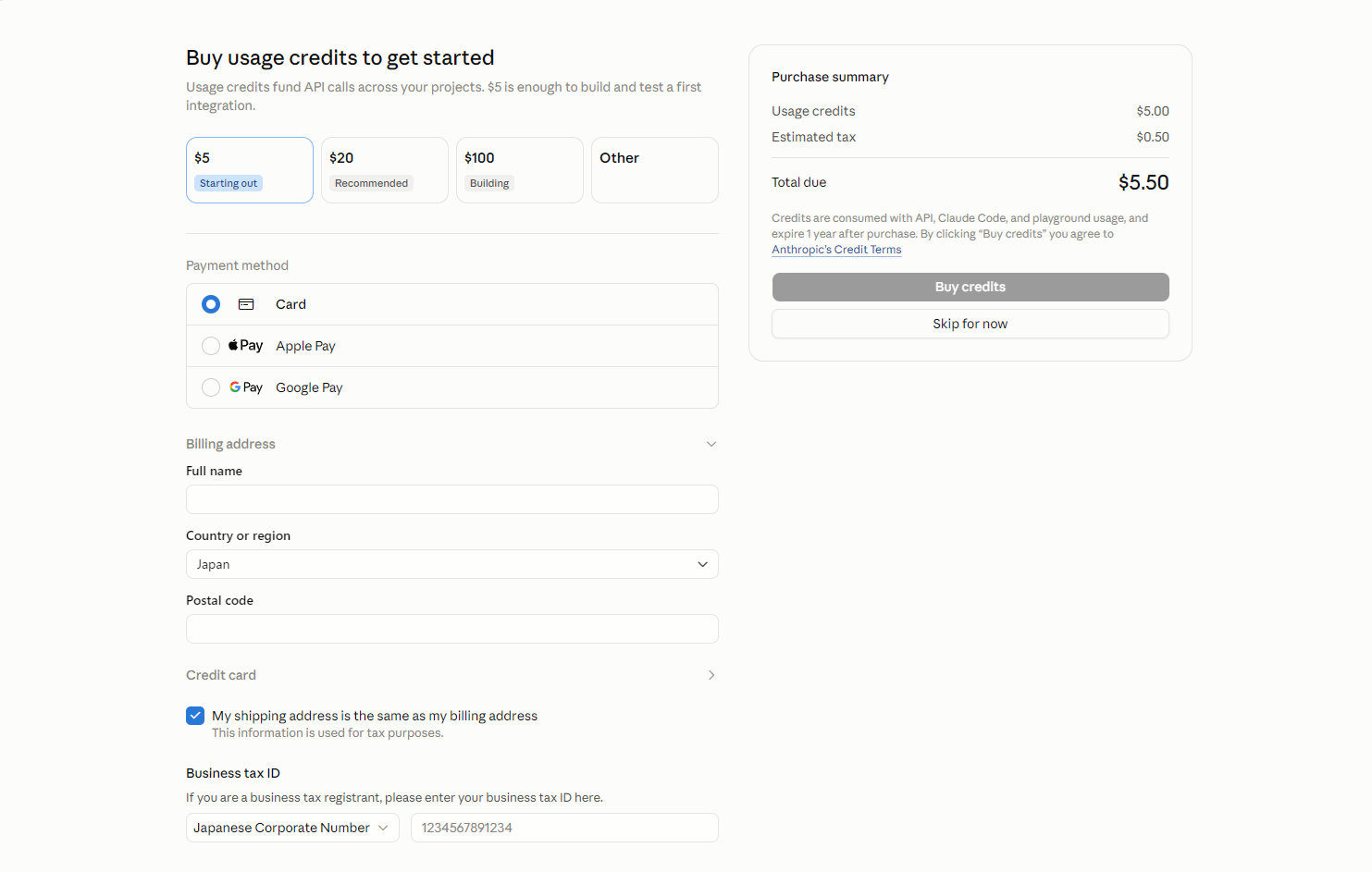1372x872 pixels.
Task: Focus the Full name input field
Action: (452, 499)
